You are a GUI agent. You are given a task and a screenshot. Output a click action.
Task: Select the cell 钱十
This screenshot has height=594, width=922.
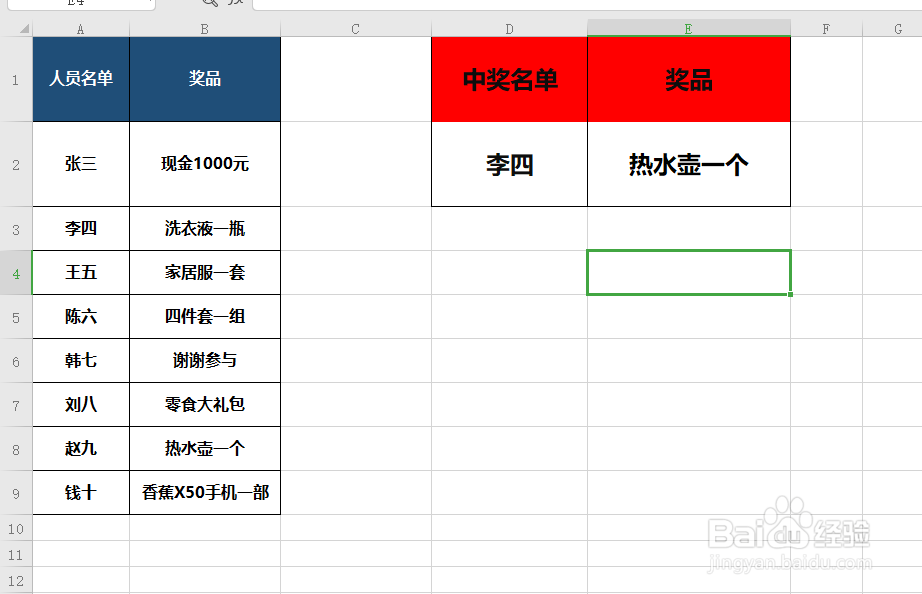pos(81,493)
